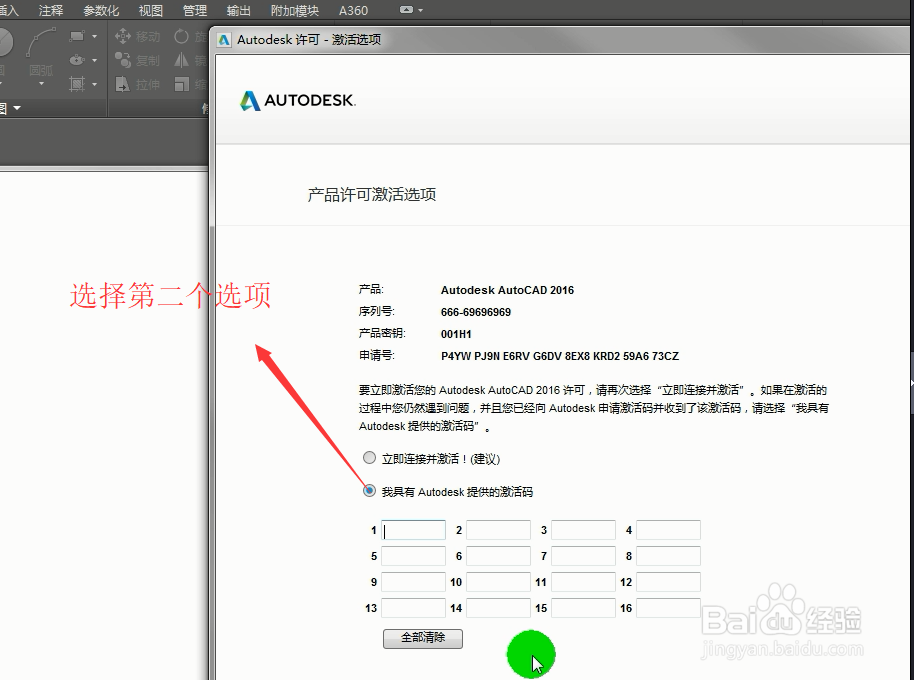Click the Autodesk logo in dialog header
Image resolution: width=914 pixels, height=680 pixels.
coord(297,100)
